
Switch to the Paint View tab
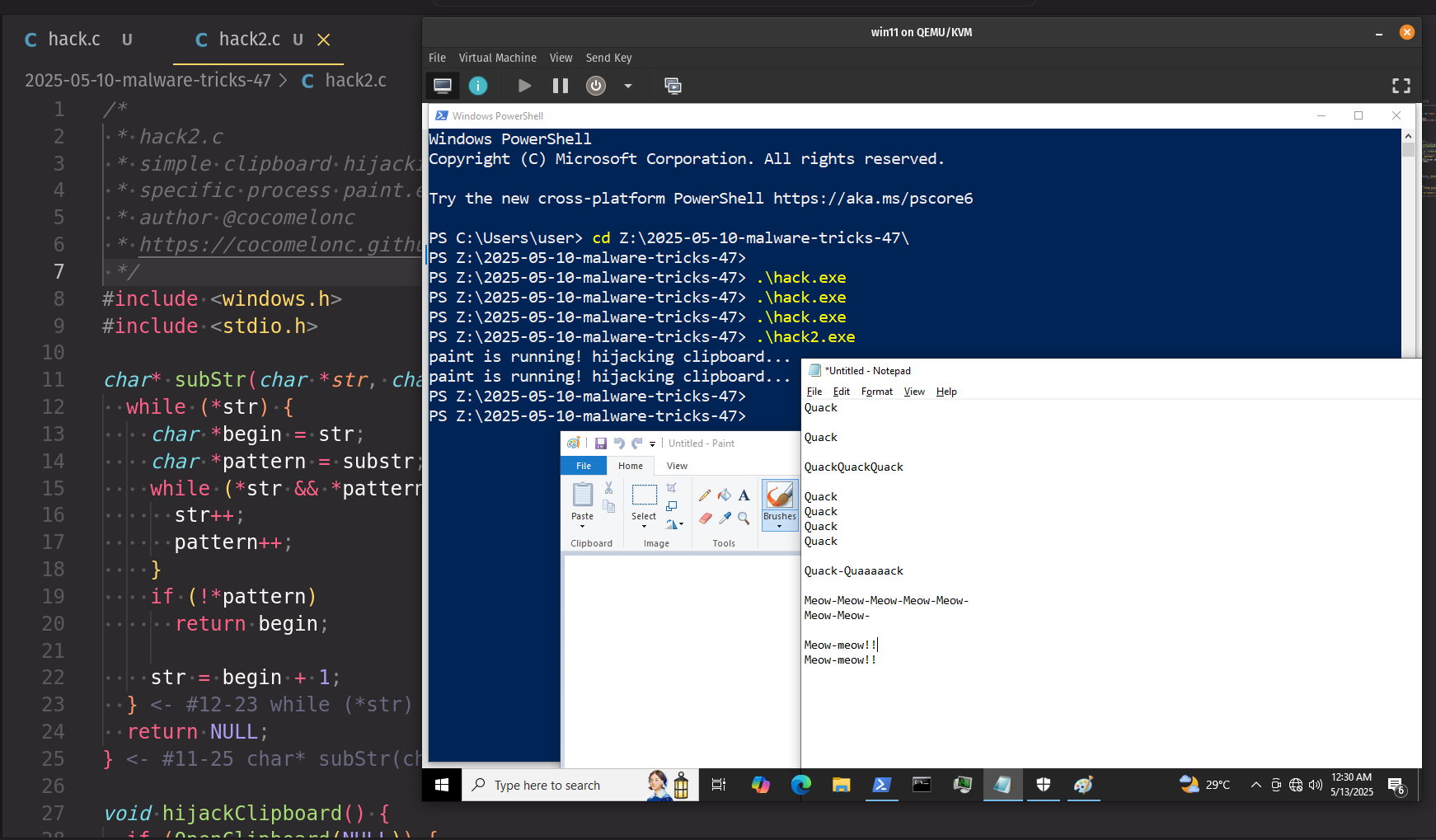677,466
